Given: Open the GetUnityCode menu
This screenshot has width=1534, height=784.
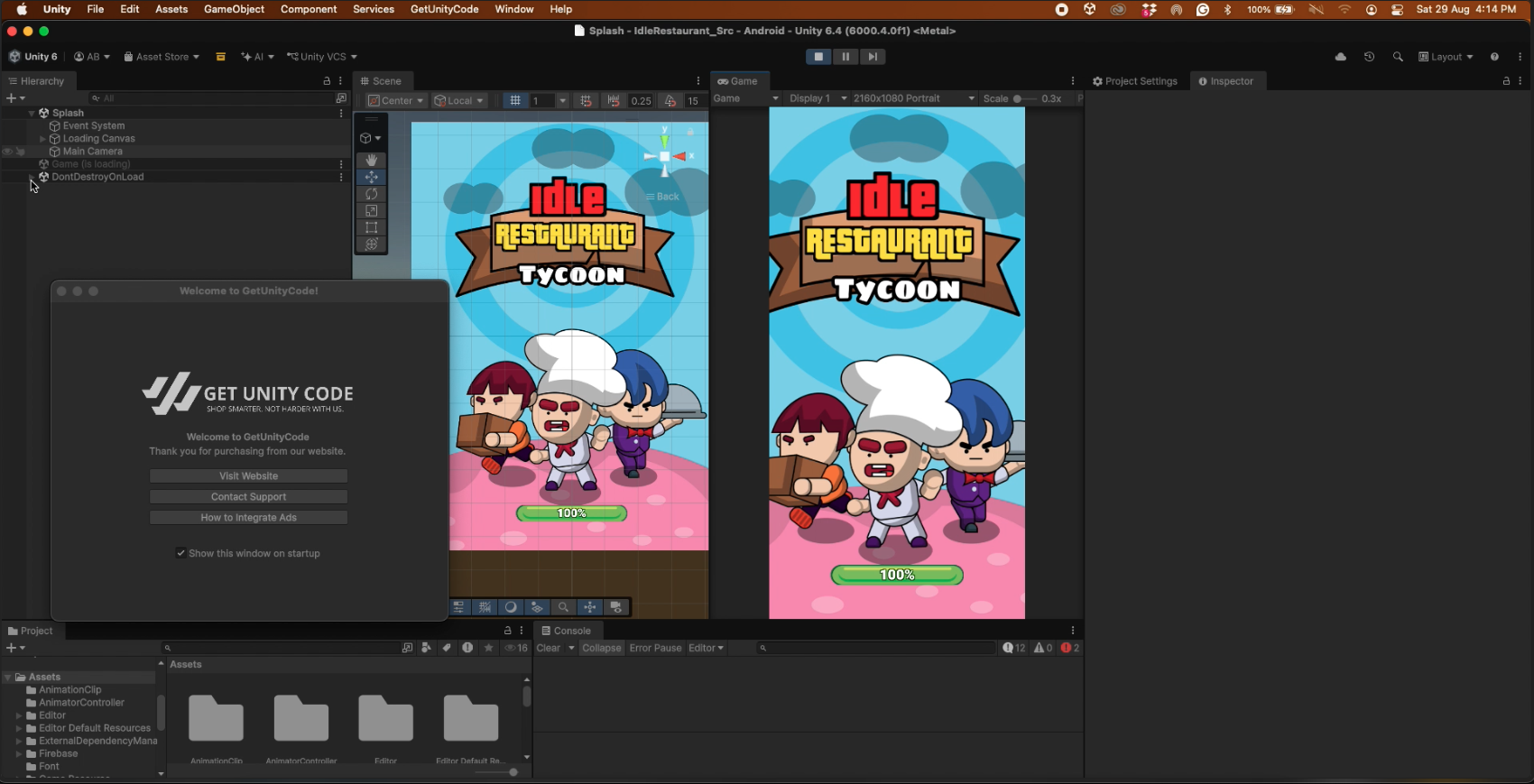Looking at the screenshot, I should 444,9.
